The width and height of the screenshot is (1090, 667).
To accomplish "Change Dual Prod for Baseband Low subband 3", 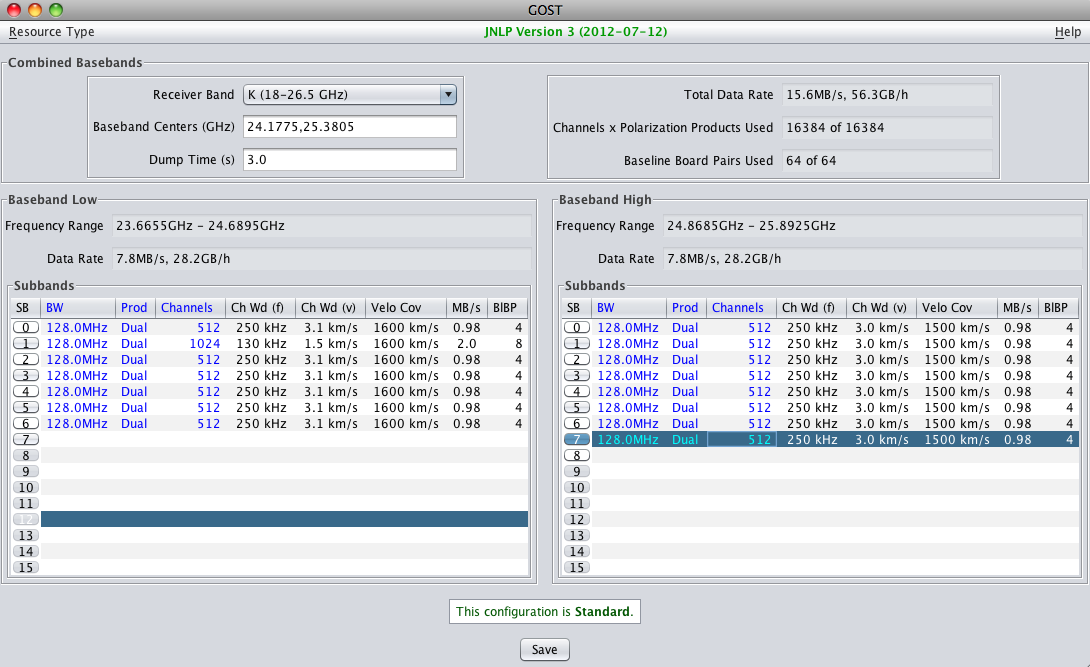I will pyautogui.click(x=134, y=375).
